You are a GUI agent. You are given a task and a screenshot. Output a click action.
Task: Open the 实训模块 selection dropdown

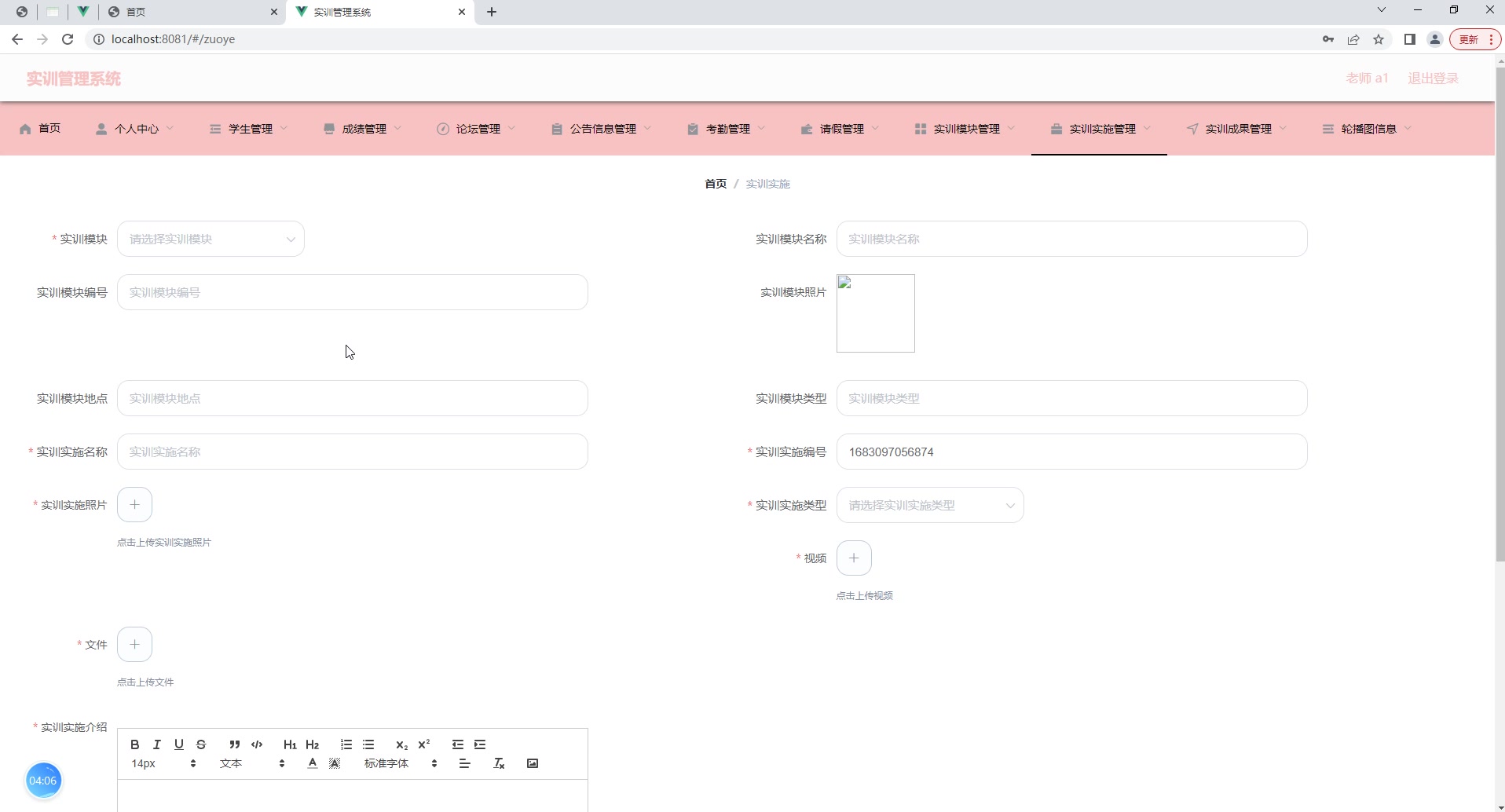point(211,239)
